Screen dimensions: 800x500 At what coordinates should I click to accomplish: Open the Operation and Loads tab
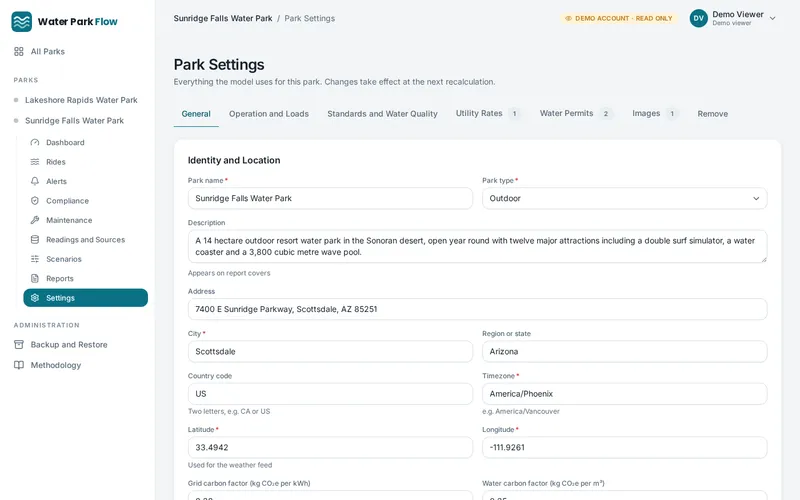click(269, 114)
